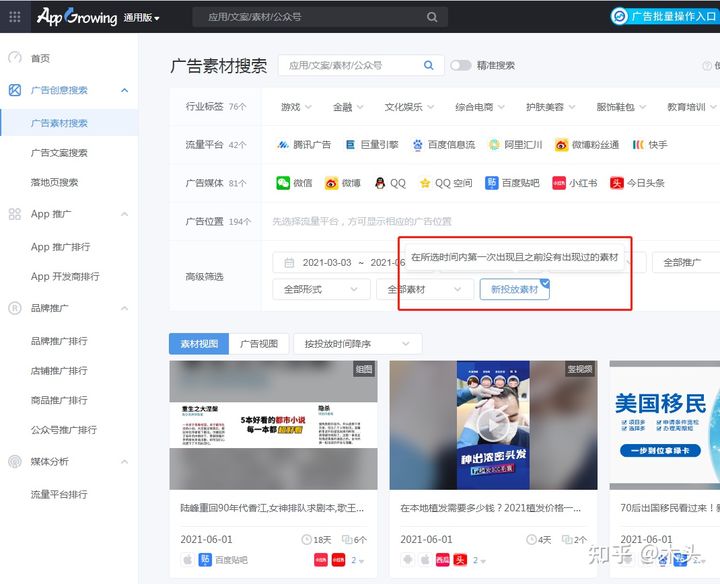Toggle the 精准搜索 switch
720x584 pixels.
click(461, 65)
